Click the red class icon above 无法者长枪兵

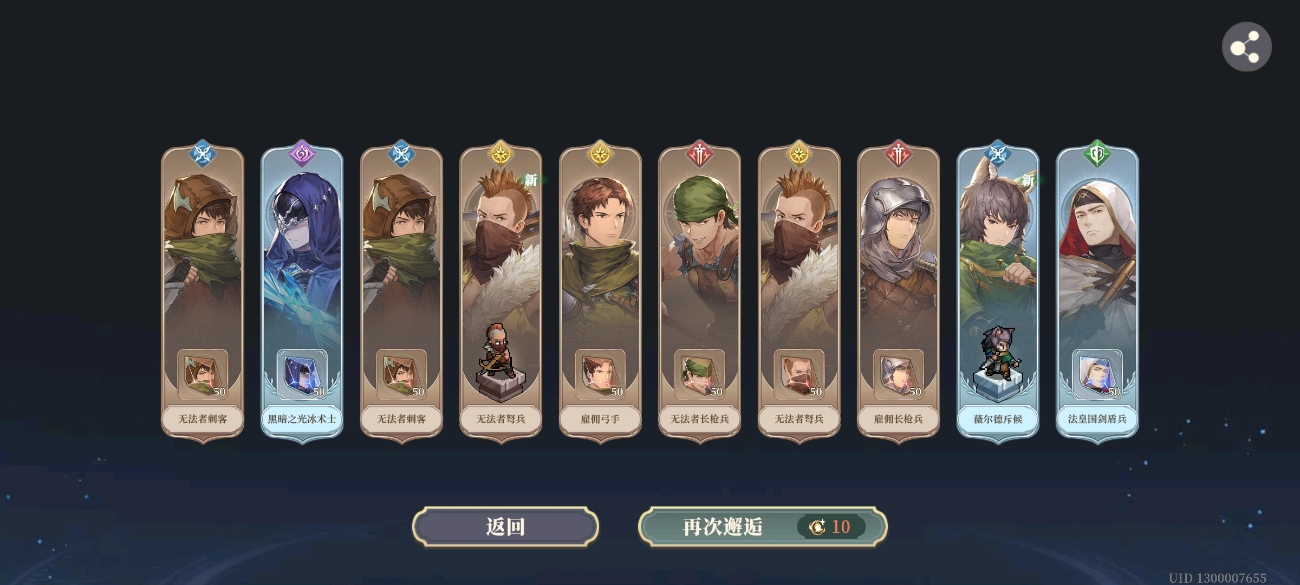[700, 154]
